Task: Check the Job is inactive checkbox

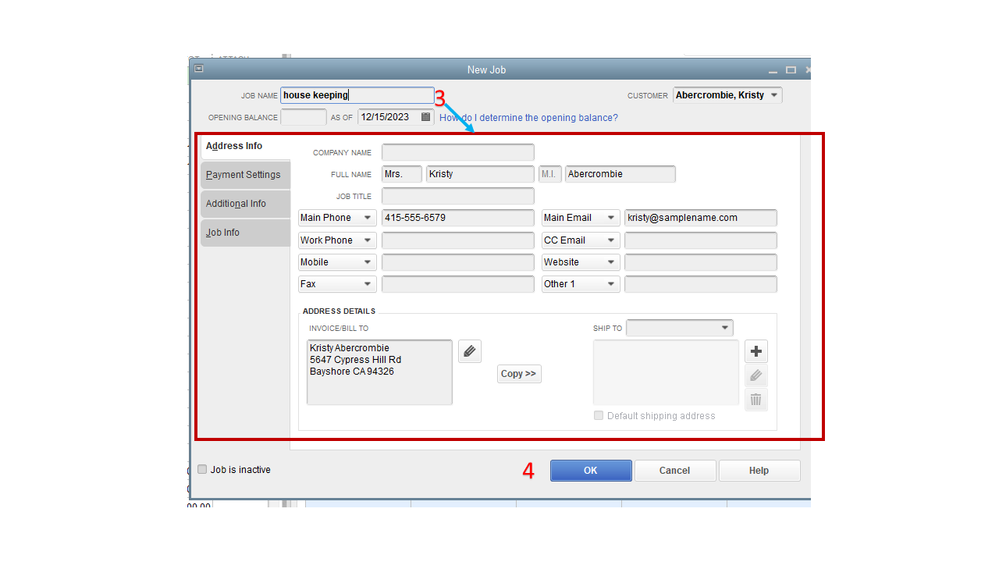Action: [x=202, y=470]
